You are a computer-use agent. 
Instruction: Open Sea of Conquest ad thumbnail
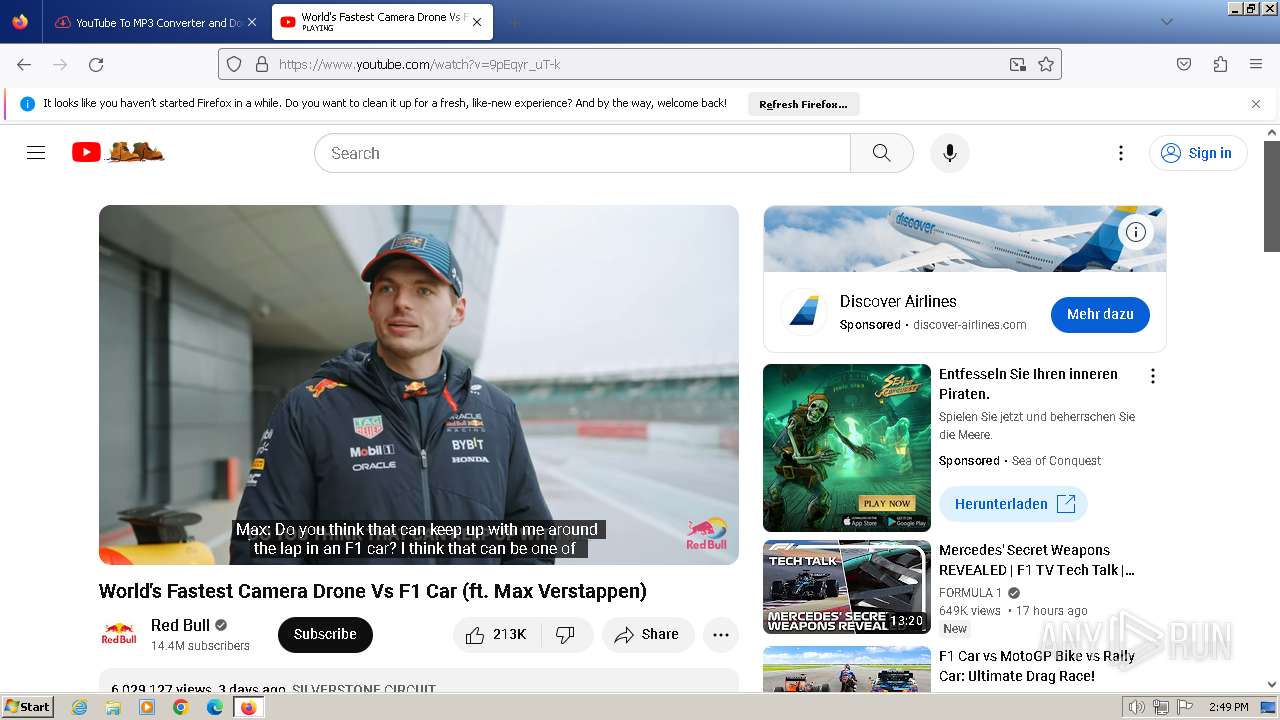click(847, 448)
